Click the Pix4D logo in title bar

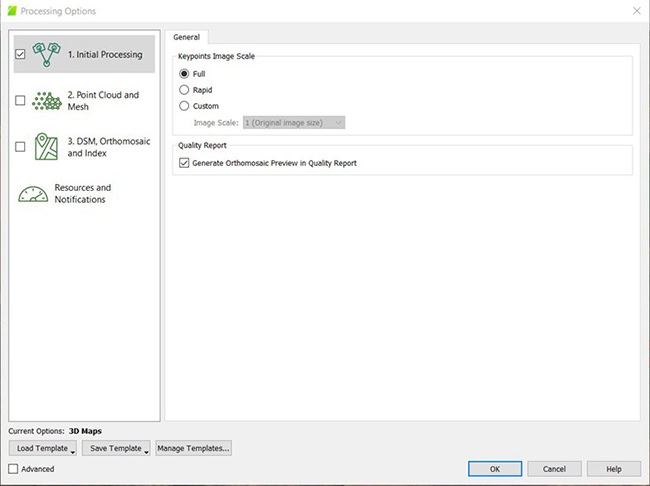tap(12, 11)
